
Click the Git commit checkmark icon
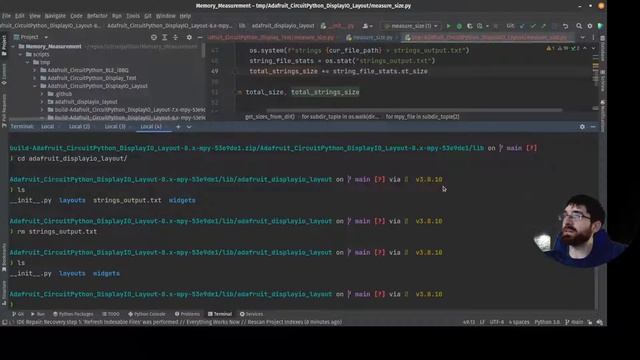point(533,26)
